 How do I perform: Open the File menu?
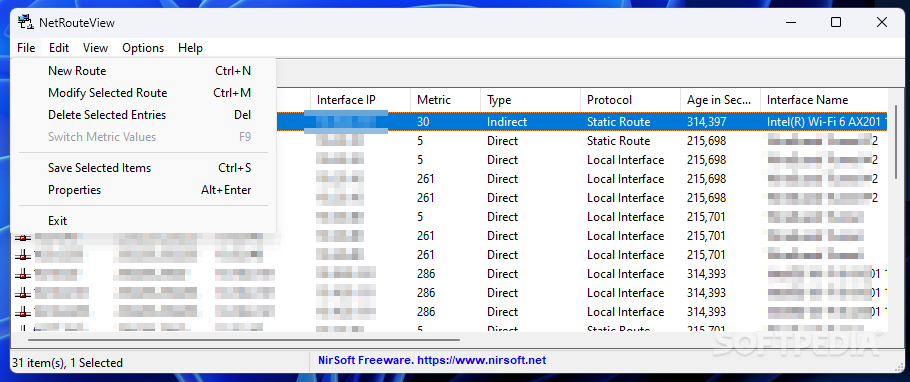[x=26, y=48]
